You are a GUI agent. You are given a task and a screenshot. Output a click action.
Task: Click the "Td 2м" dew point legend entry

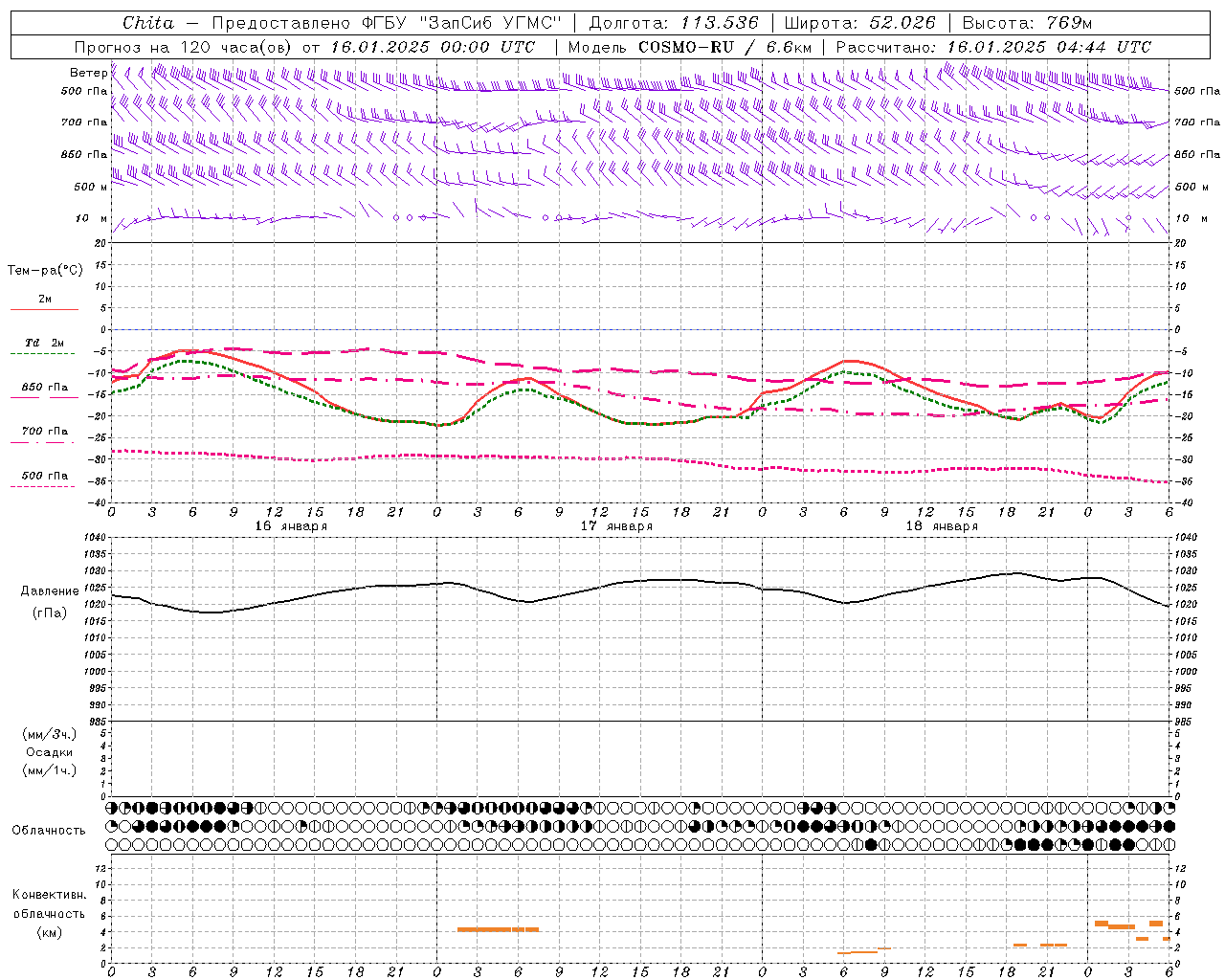coord(45,343)
